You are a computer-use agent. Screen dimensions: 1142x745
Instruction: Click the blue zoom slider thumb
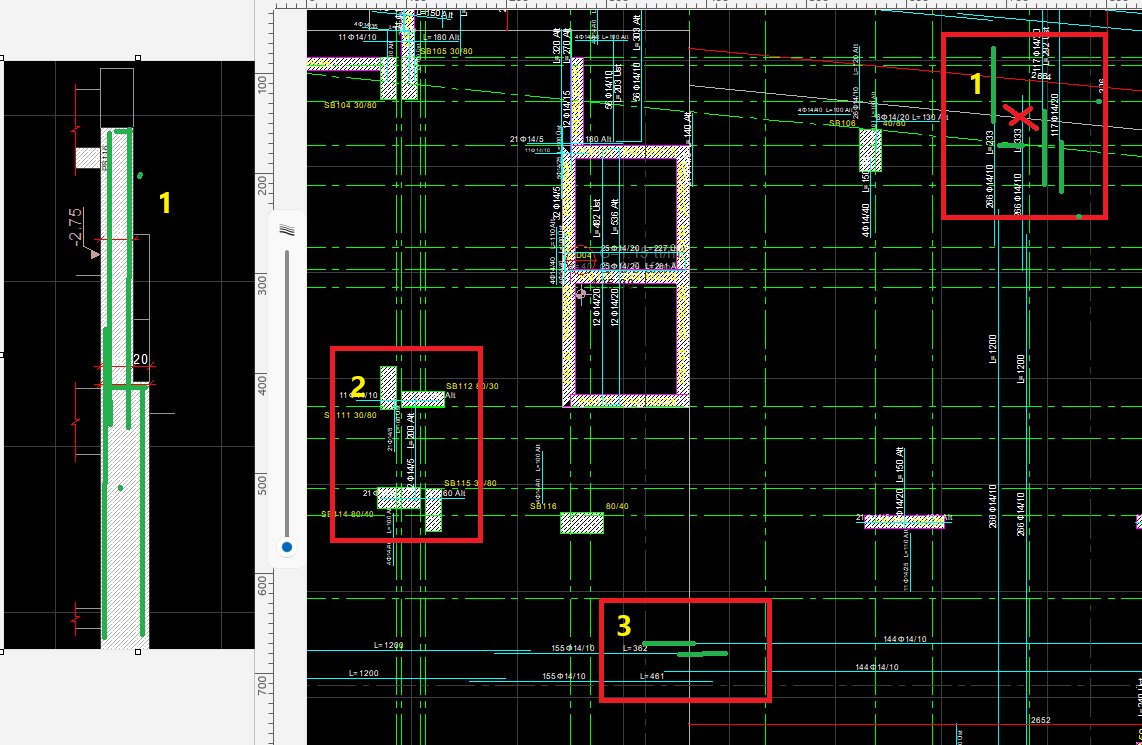pos(287,547)
